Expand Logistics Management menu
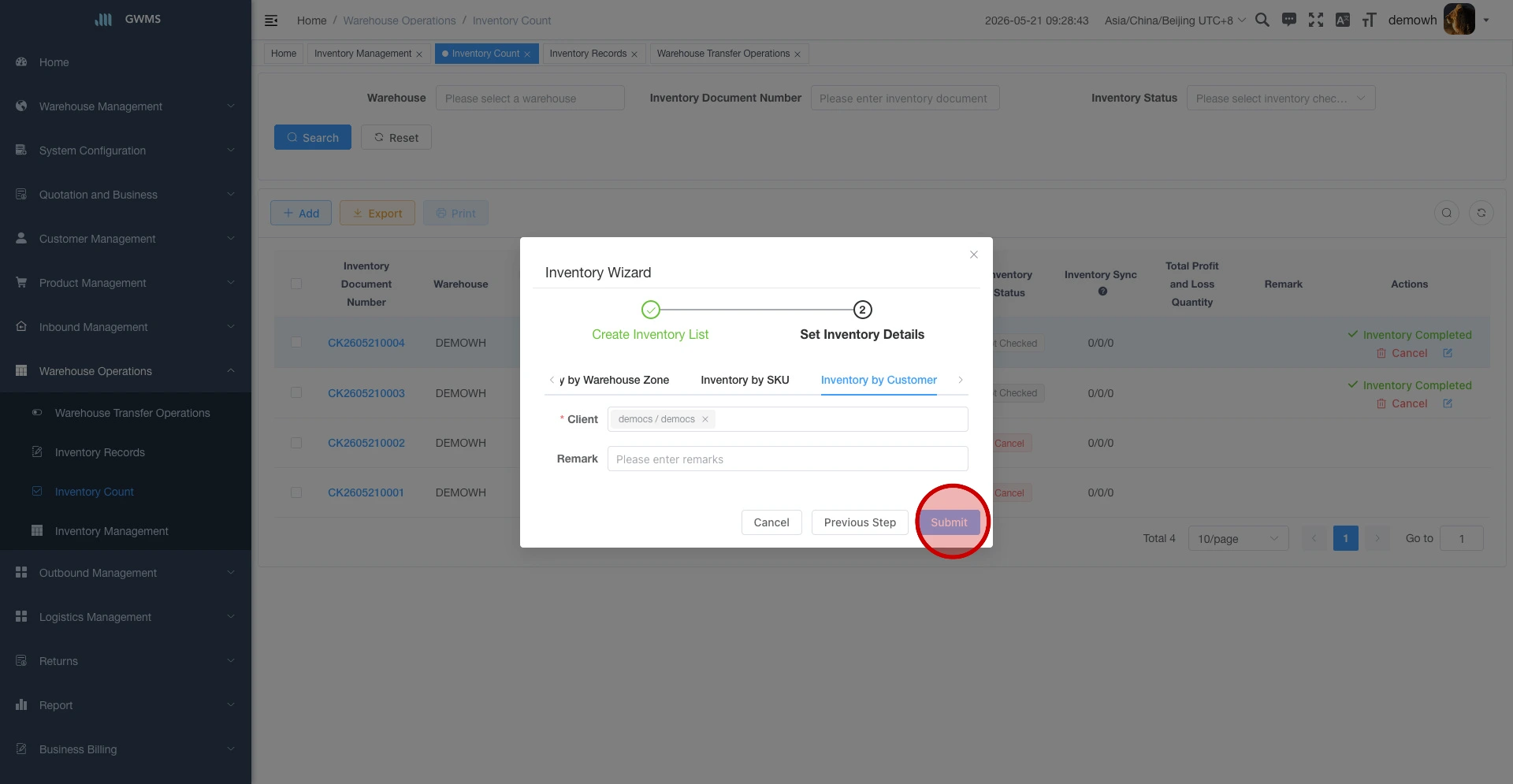 125,617
